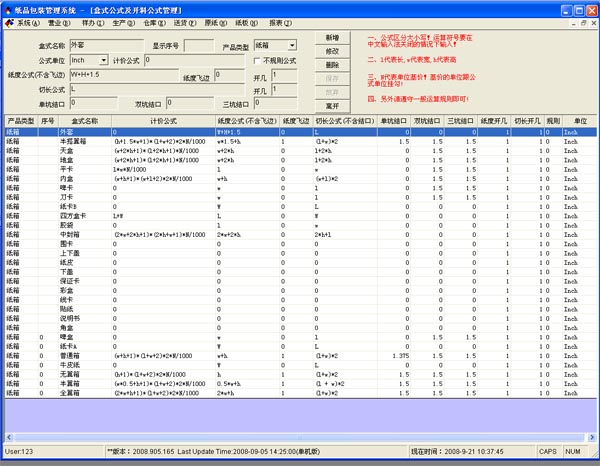
Task: Click the 双坑结口 input field
Action: pos(190,103)
